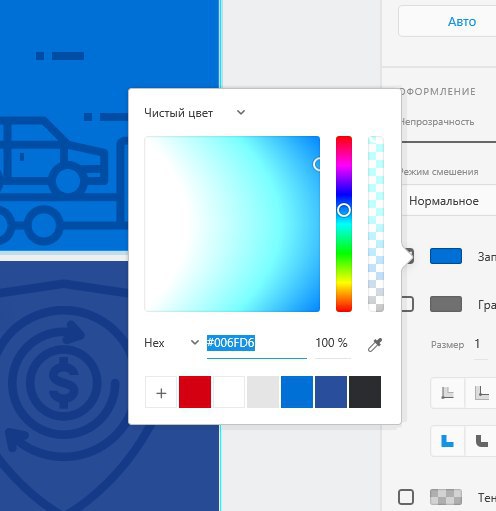
Task: Select the light gray saved swatch
Action: tap(263, 392)
